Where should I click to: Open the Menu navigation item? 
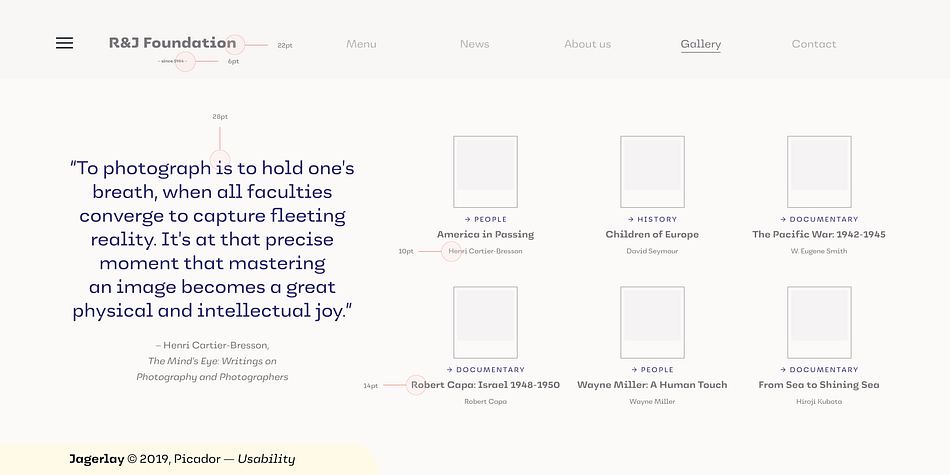point(361,44)
